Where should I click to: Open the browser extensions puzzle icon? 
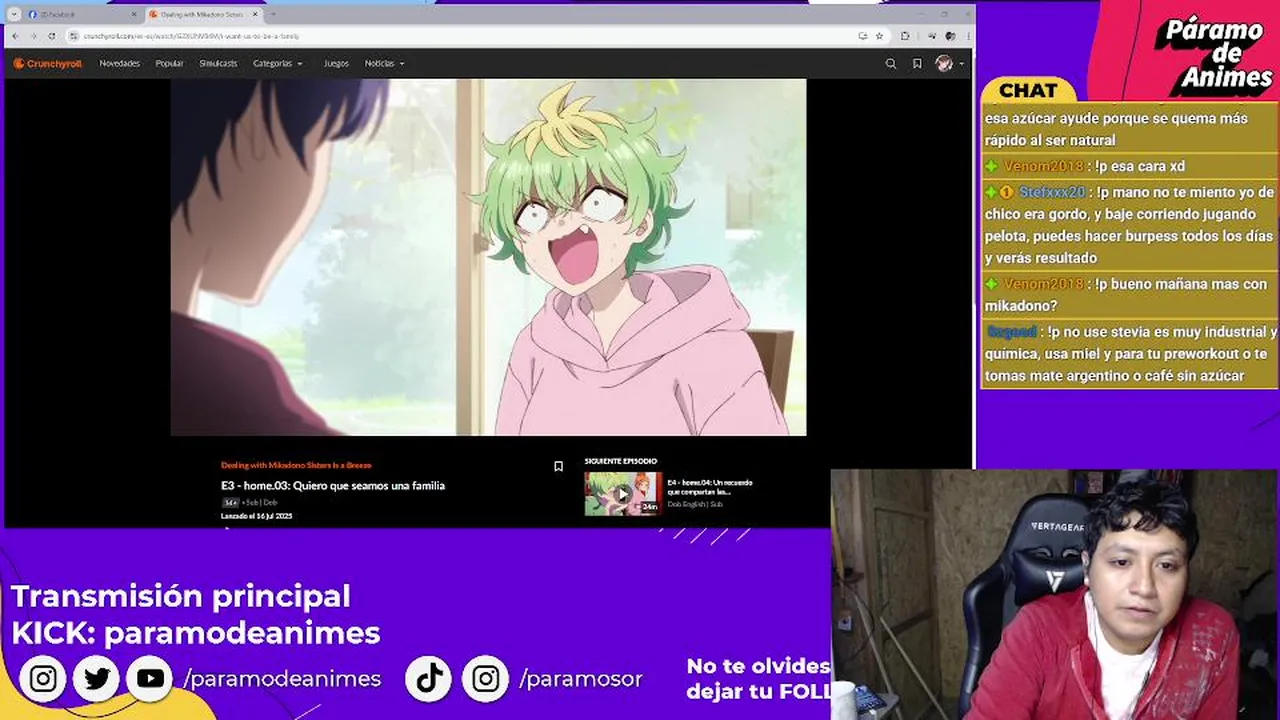(905, 36)
